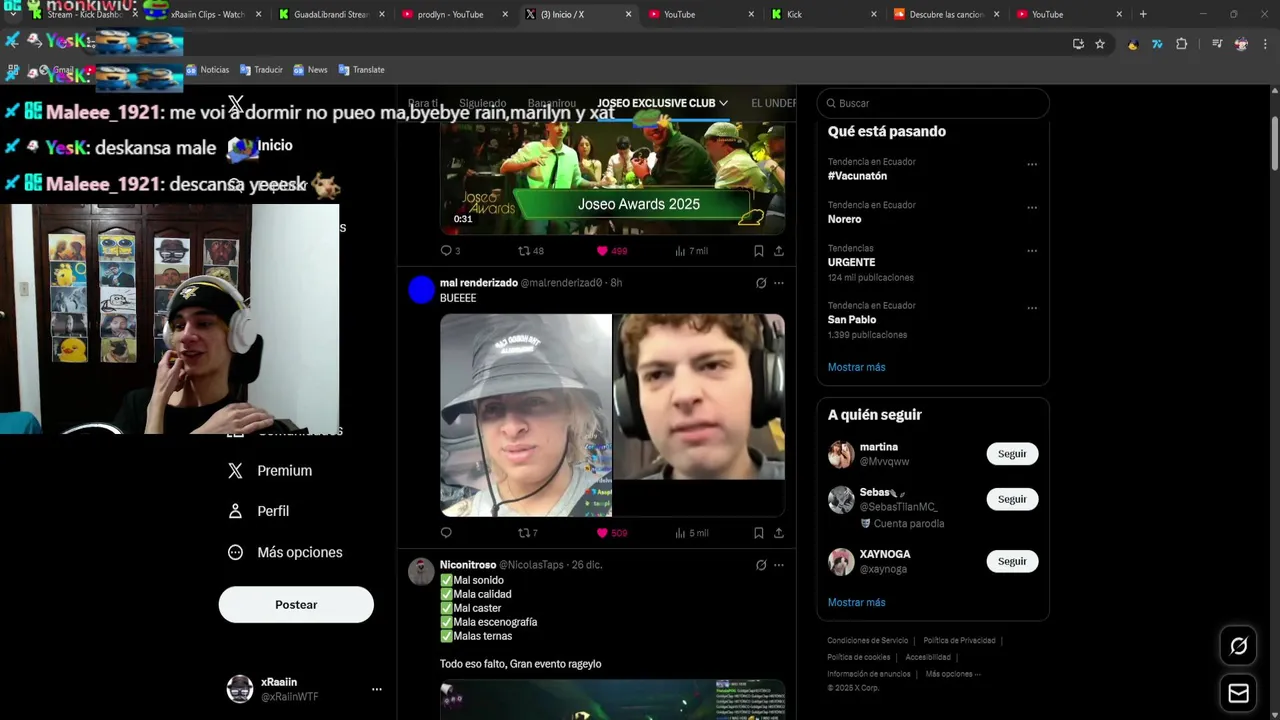Open Política de cookies footer link
Screen dimensions: 1280x720
pyautogui.click(x=858, y=657)
